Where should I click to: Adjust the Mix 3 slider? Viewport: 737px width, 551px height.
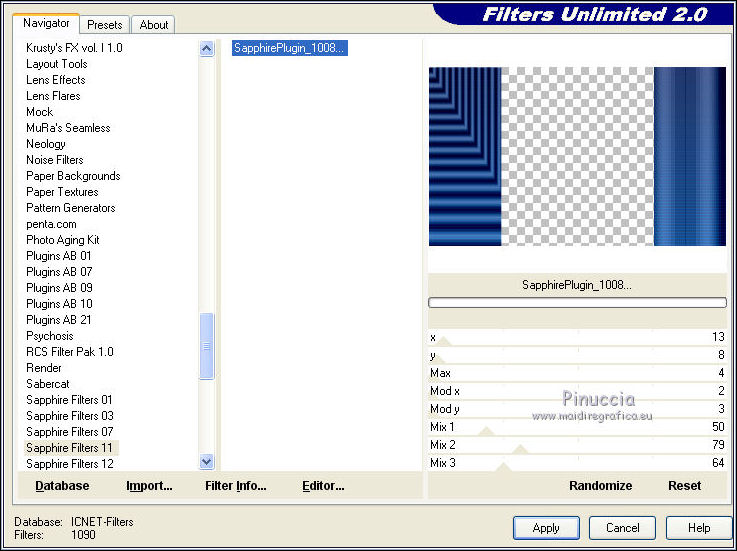point(577,463)
